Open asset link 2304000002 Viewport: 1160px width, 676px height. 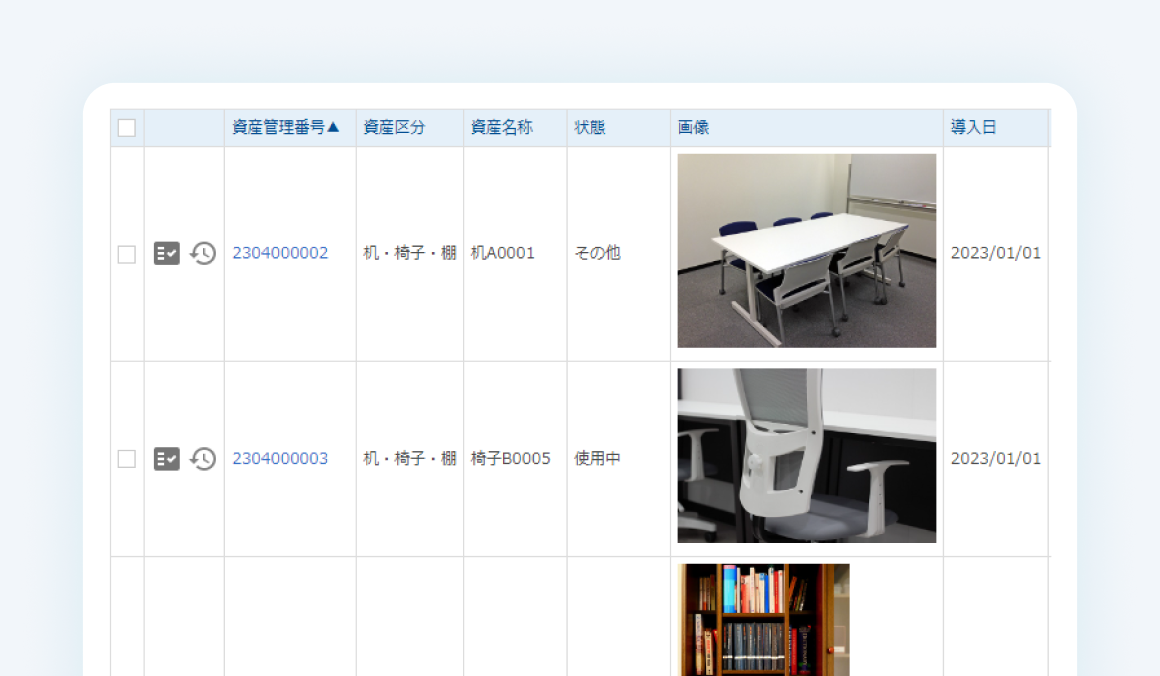pyautogui.click(x=280, y=253)
